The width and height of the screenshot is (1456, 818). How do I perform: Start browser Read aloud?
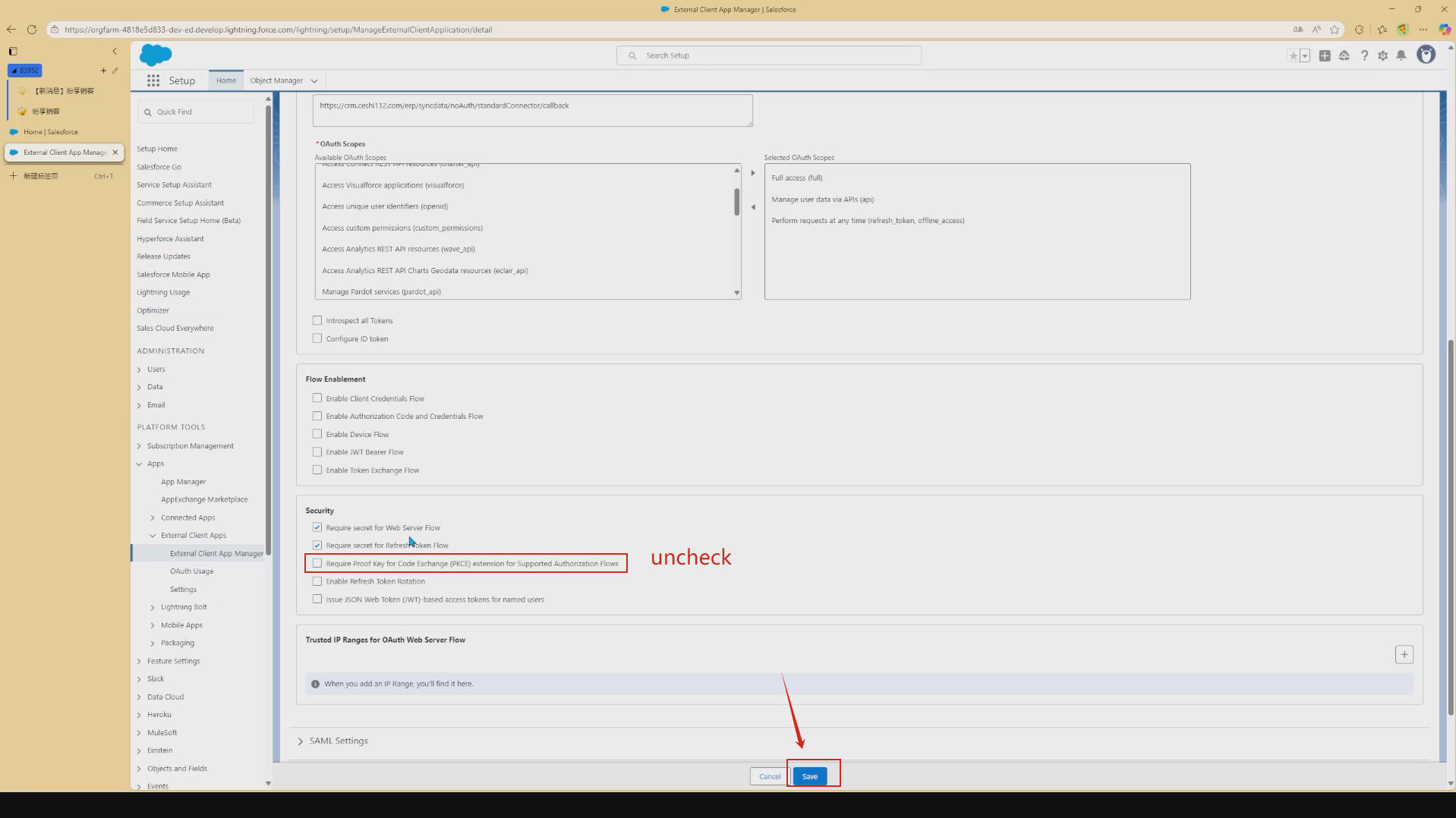[x=1316, y=30]
